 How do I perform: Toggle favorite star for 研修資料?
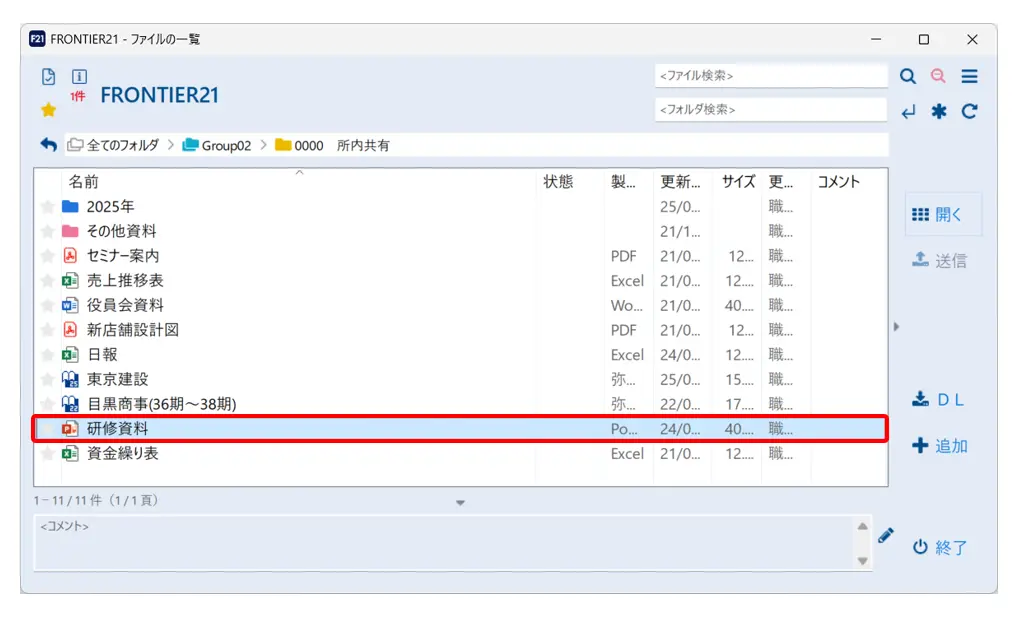point(47,429)
